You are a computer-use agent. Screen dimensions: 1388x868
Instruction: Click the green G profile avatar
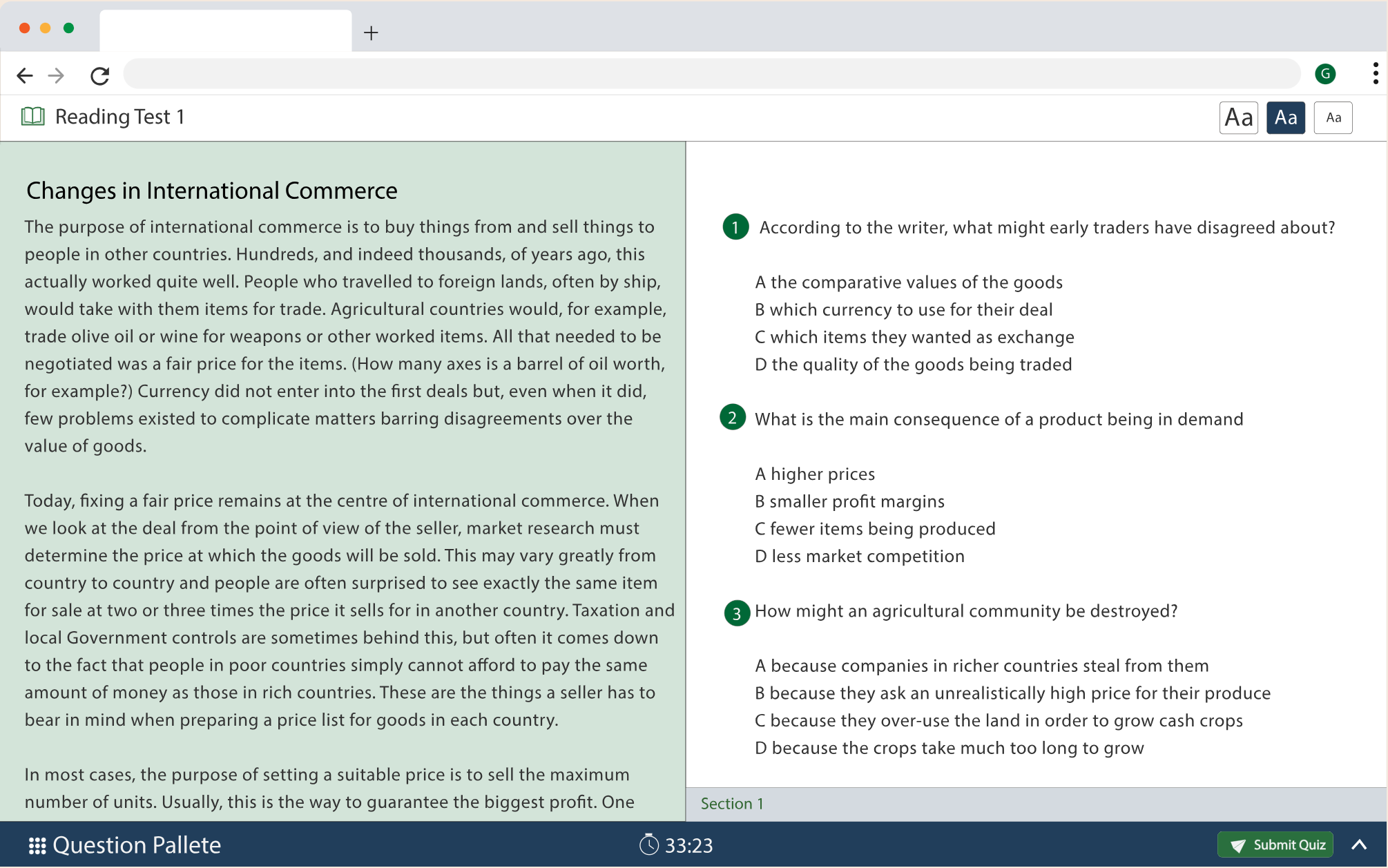pos(1325,74)
